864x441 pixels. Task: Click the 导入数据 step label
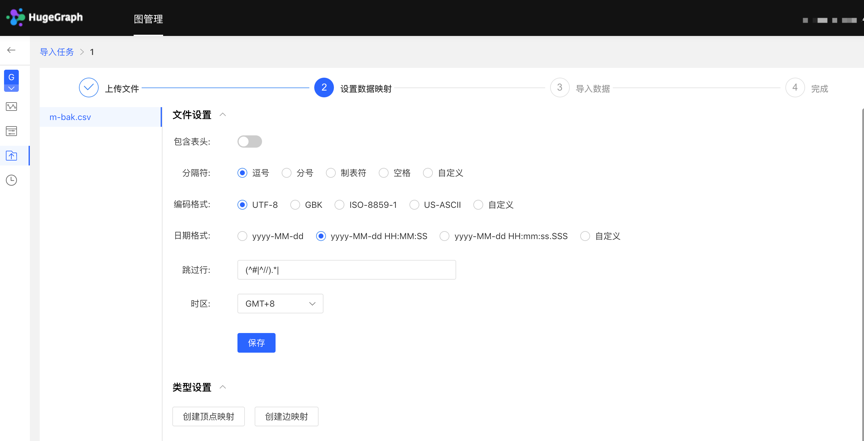click(593, 88)
